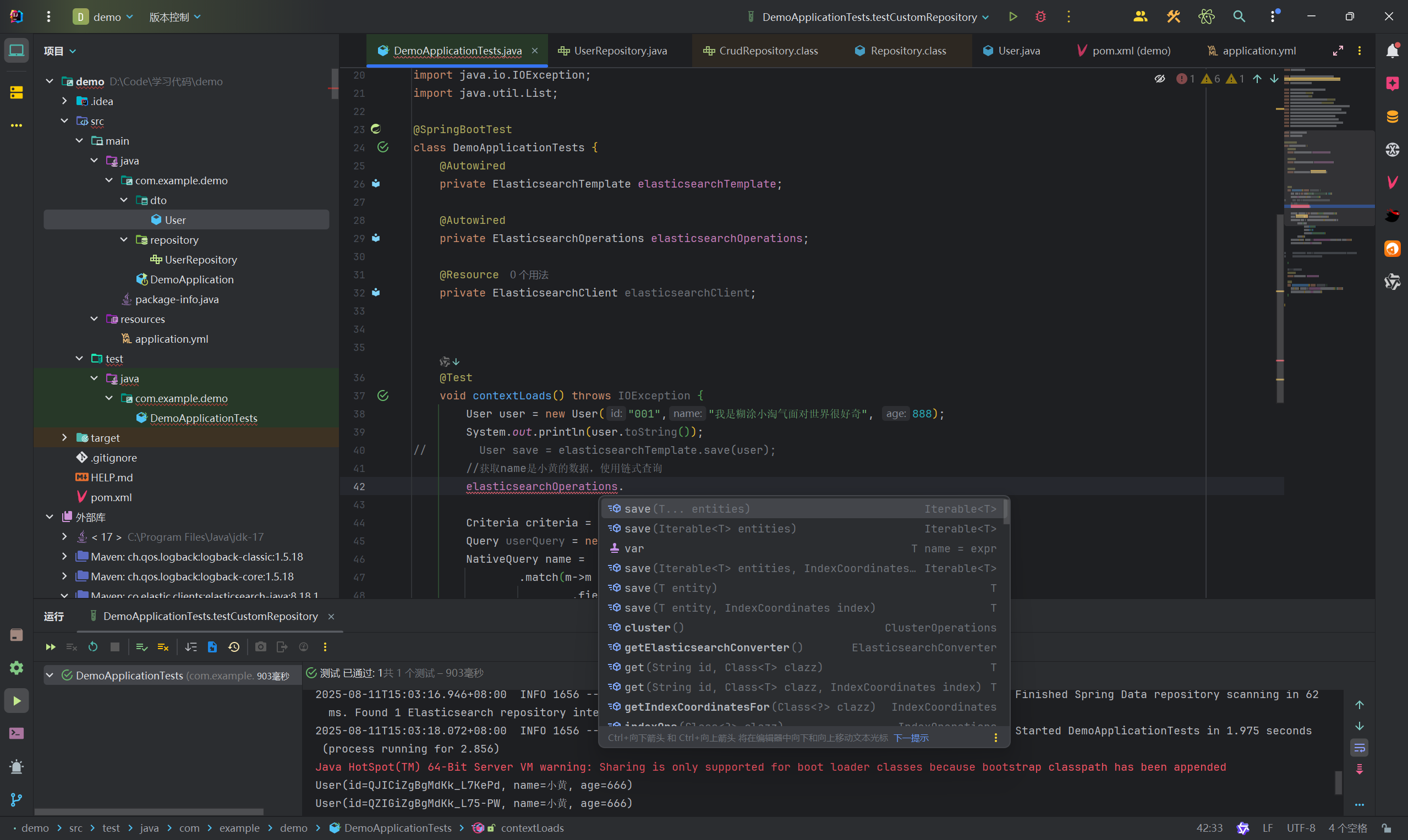Expand the .idea folder
1408x840 pixels.
tap(64, 101)
